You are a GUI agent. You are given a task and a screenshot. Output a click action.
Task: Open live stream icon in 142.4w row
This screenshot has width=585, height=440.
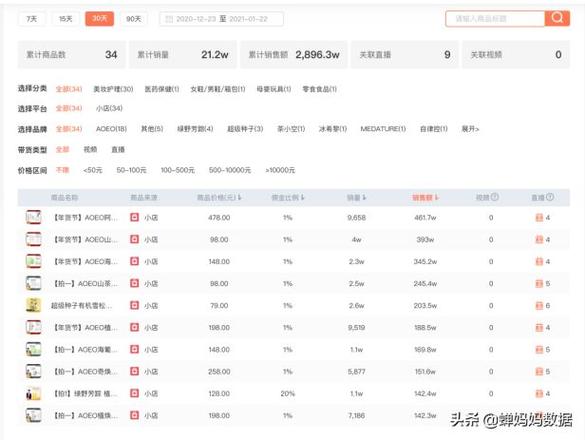point(539,394)
